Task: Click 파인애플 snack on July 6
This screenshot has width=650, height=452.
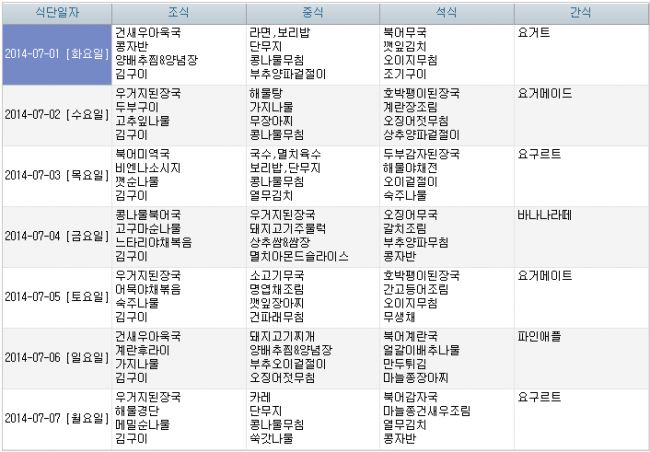Action: click(540, 336)
